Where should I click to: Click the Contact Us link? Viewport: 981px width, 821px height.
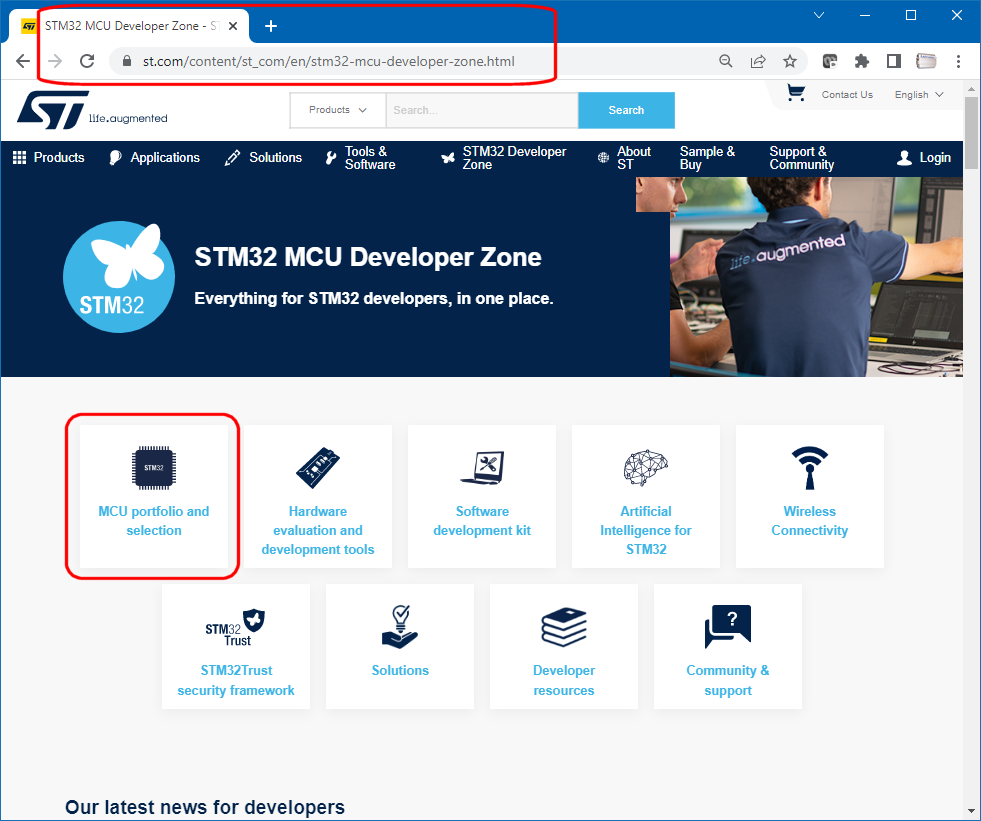click(x=847, y=94)
